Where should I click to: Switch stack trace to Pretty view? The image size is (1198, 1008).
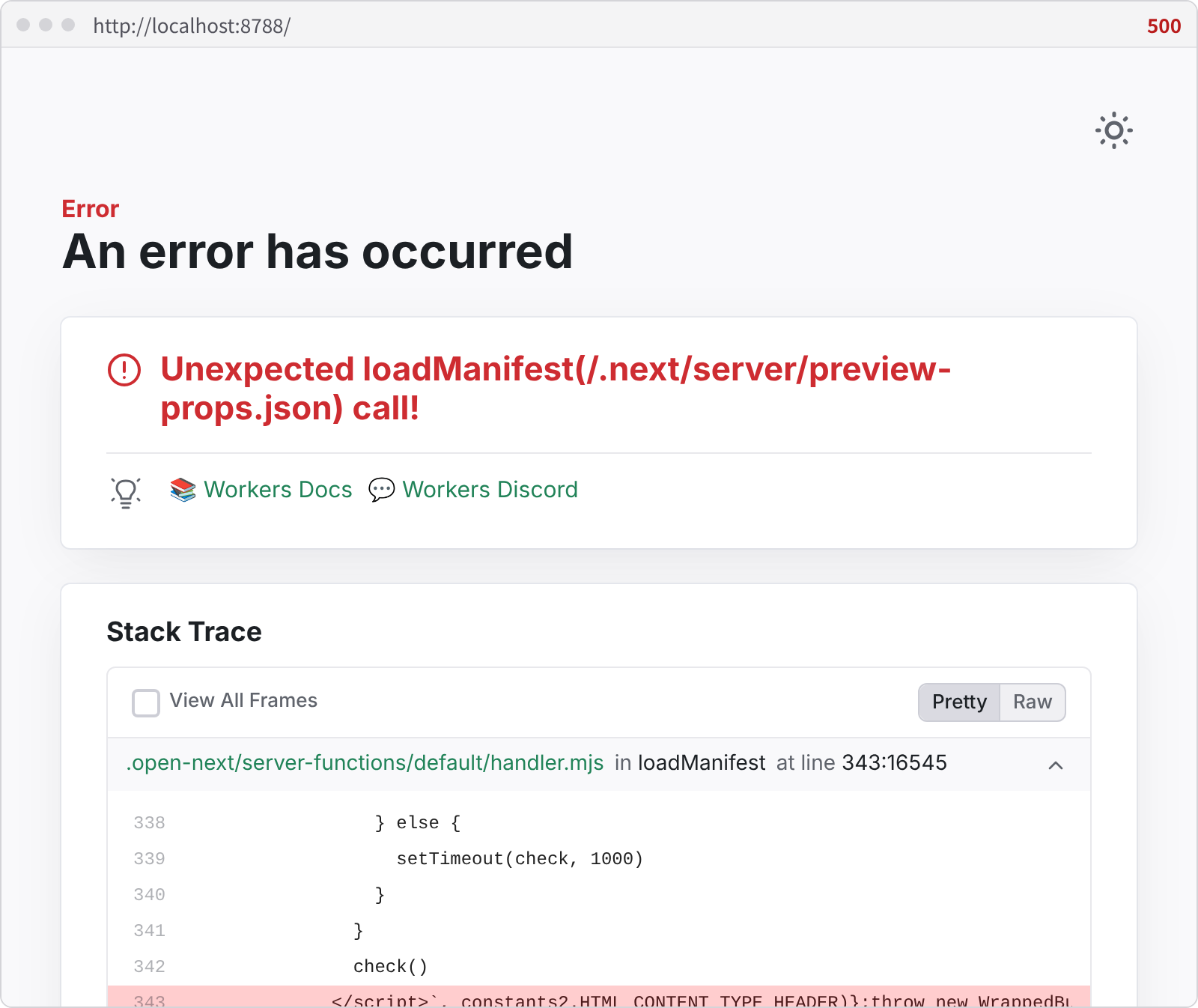click(959, 702)
